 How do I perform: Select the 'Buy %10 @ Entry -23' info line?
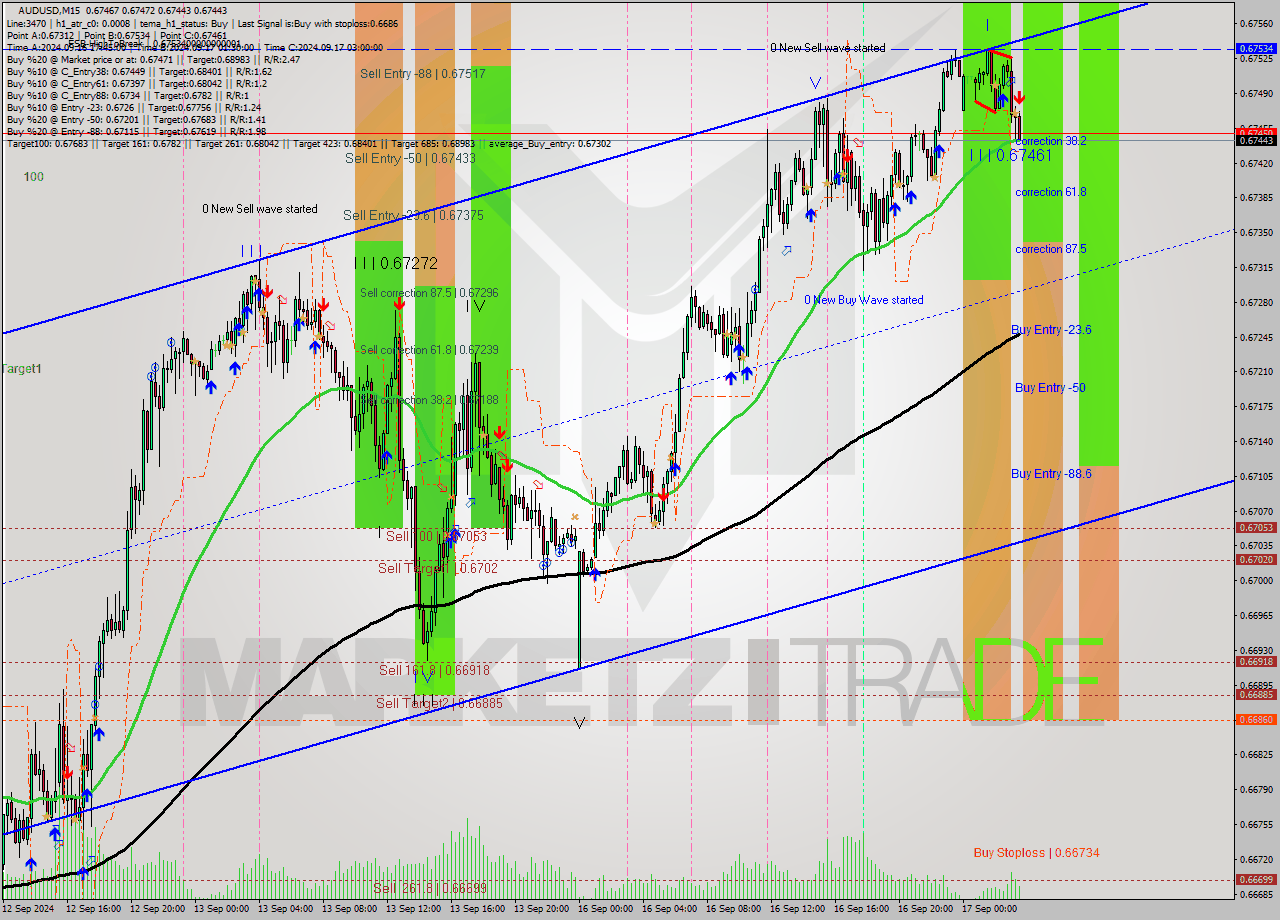click(133, 107)
